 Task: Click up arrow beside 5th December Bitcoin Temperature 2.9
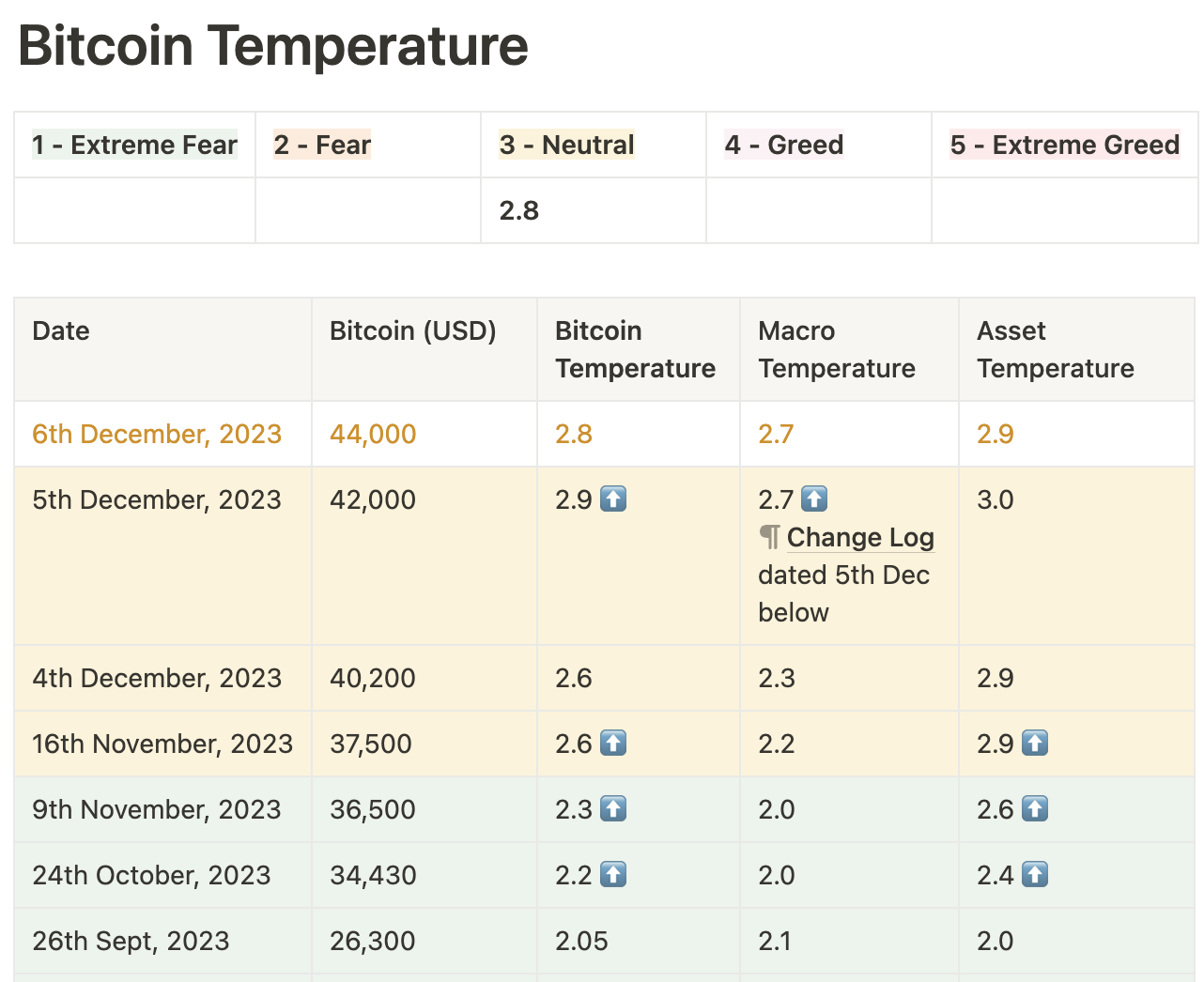pyautogui.click(x=613, y=499)
